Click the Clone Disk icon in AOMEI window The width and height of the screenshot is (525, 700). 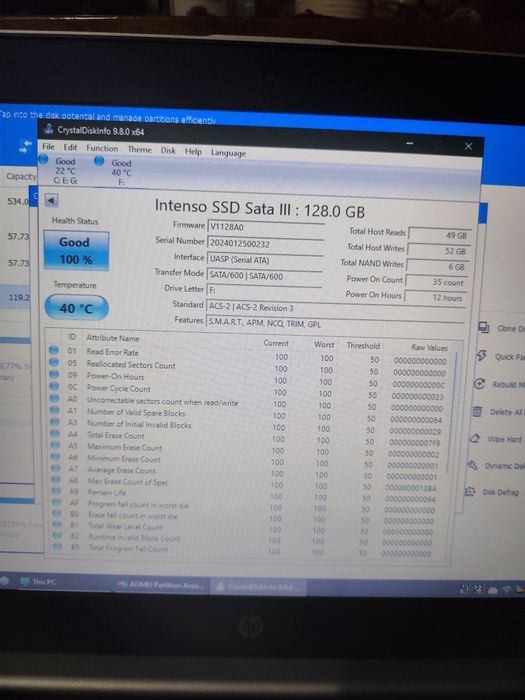483,327
